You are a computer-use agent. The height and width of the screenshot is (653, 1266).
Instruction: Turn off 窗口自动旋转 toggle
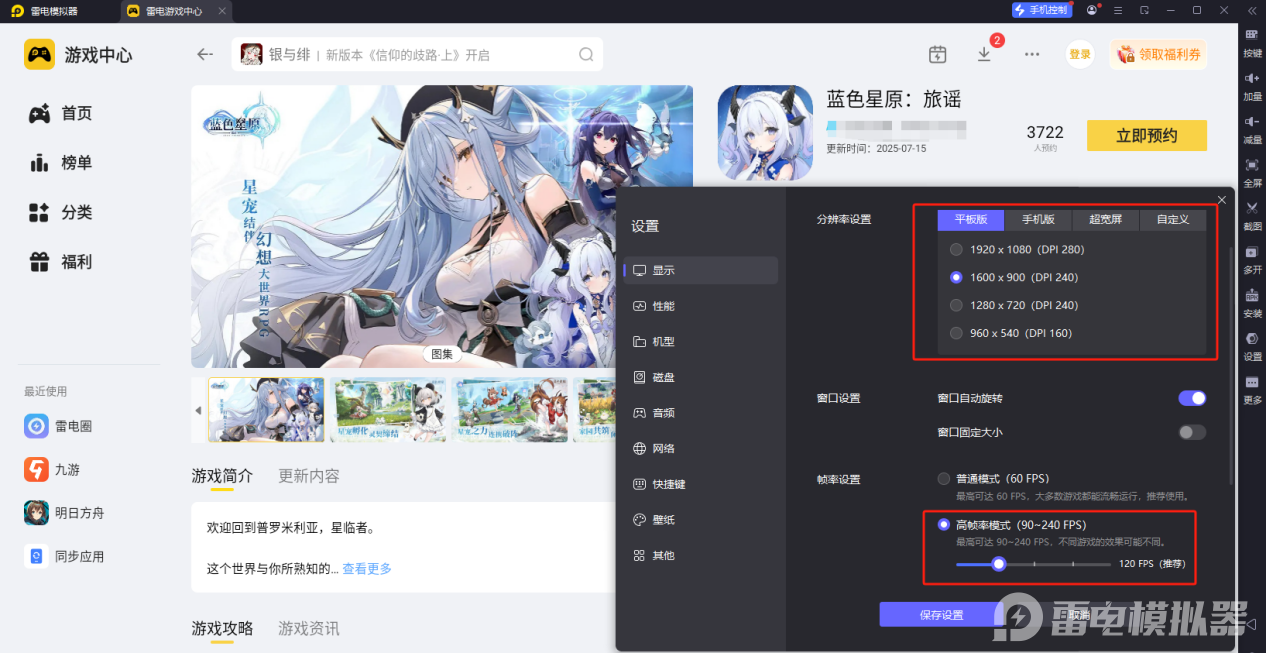tap(1192, 398)
